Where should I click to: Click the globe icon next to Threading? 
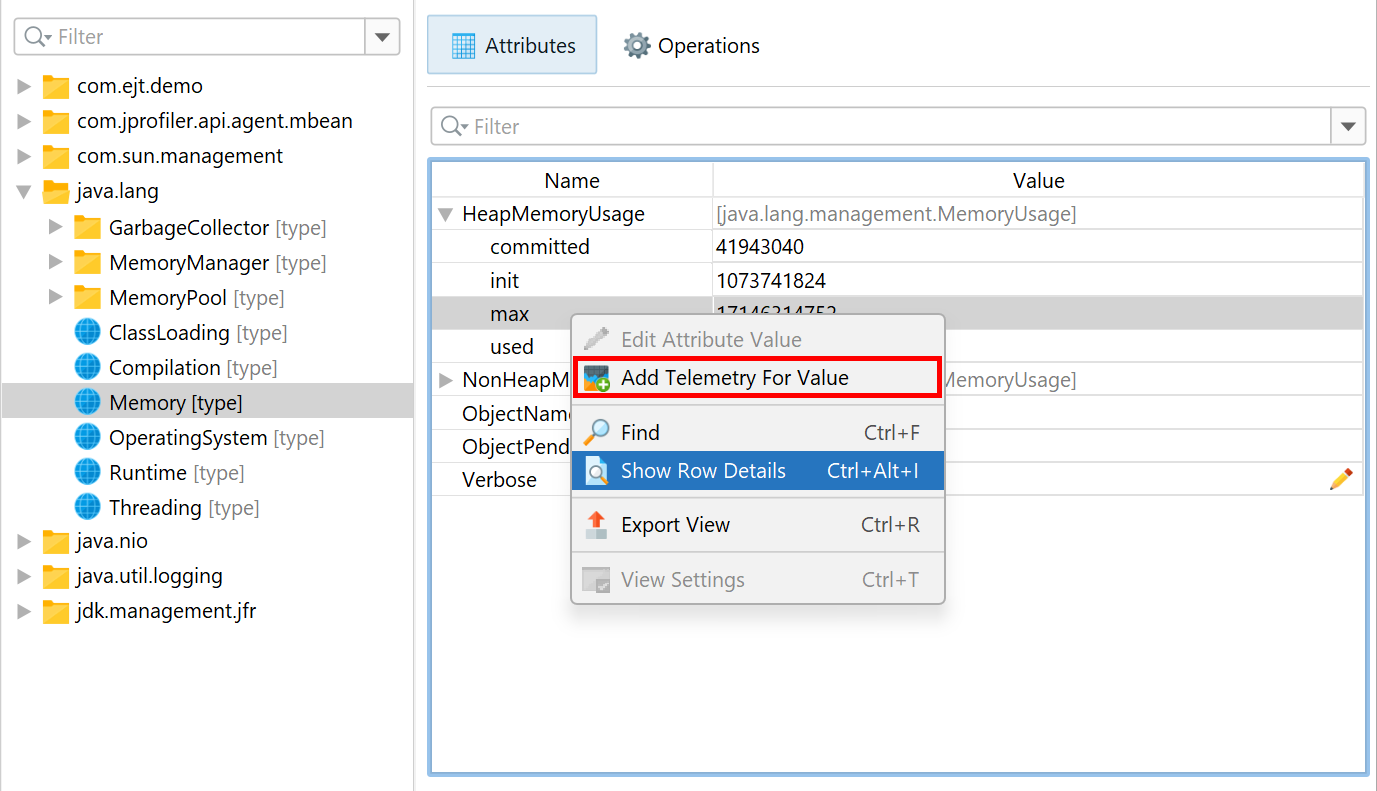tap(88, 507)
